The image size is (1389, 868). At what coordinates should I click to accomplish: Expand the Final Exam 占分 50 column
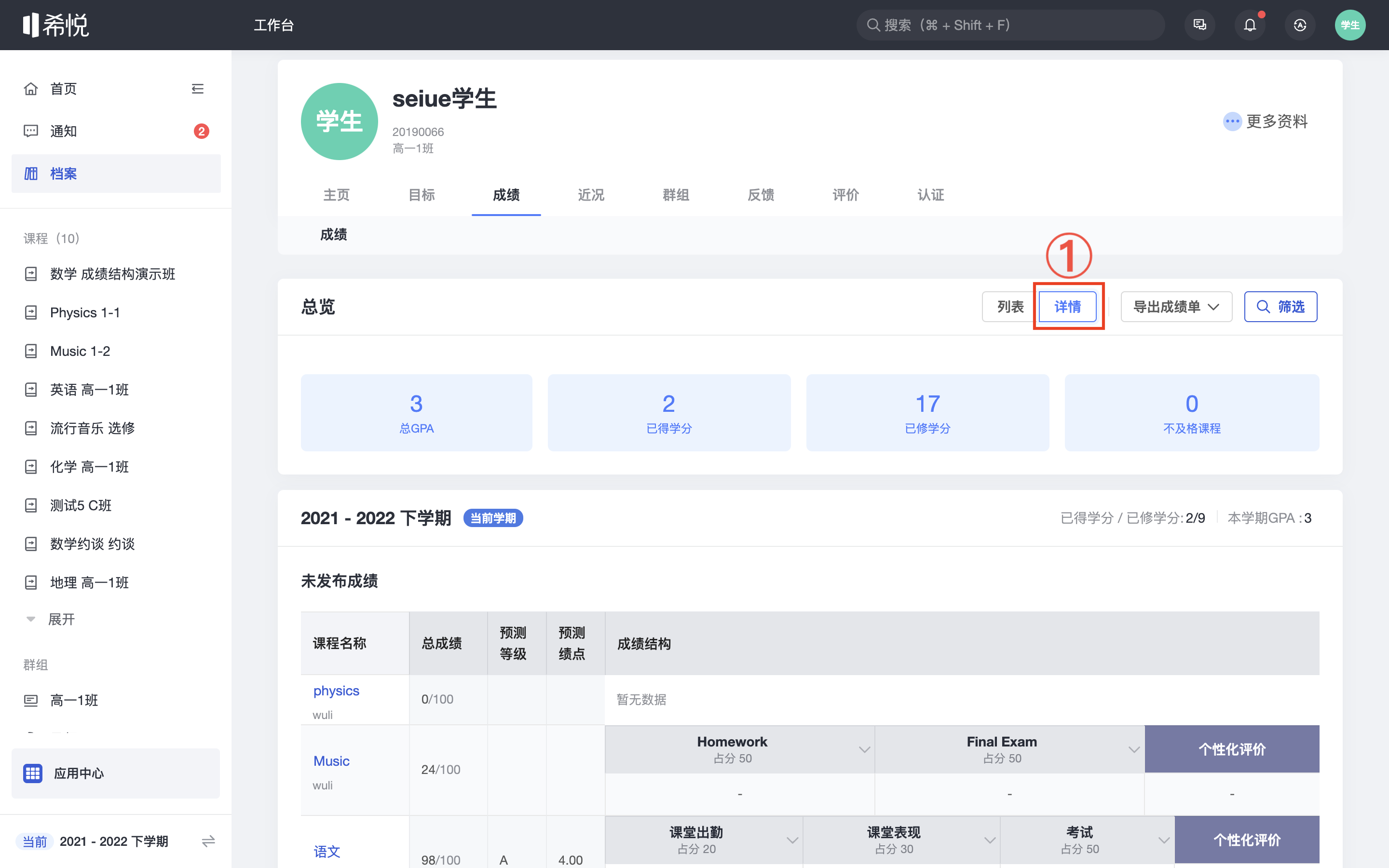click(x=1133, y=749)
